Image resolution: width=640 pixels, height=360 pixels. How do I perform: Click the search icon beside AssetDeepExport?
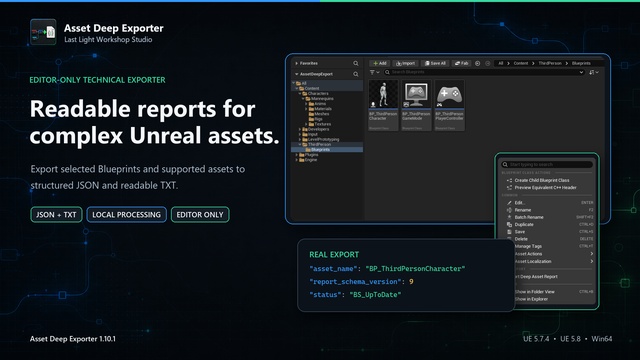(x=356, y=74)
